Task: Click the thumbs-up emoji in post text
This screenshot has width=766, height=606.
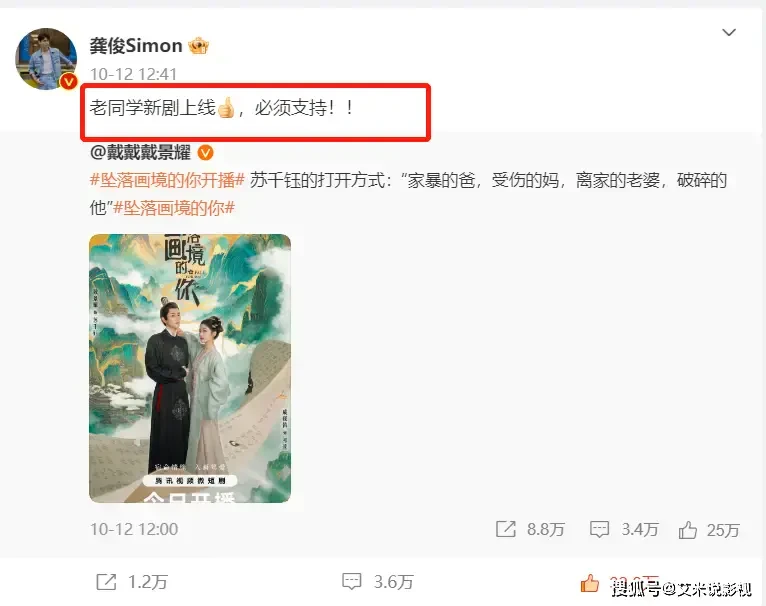Action: pos(226,108)
